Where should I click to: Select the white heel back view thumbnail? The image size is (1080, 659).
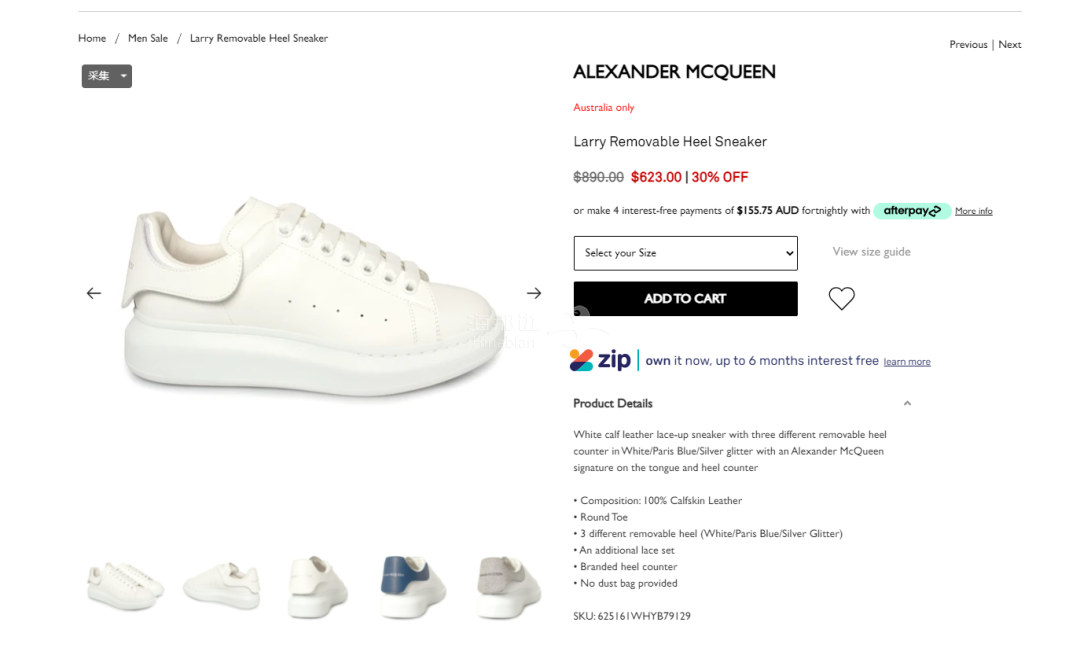click(x=318, y=586)
